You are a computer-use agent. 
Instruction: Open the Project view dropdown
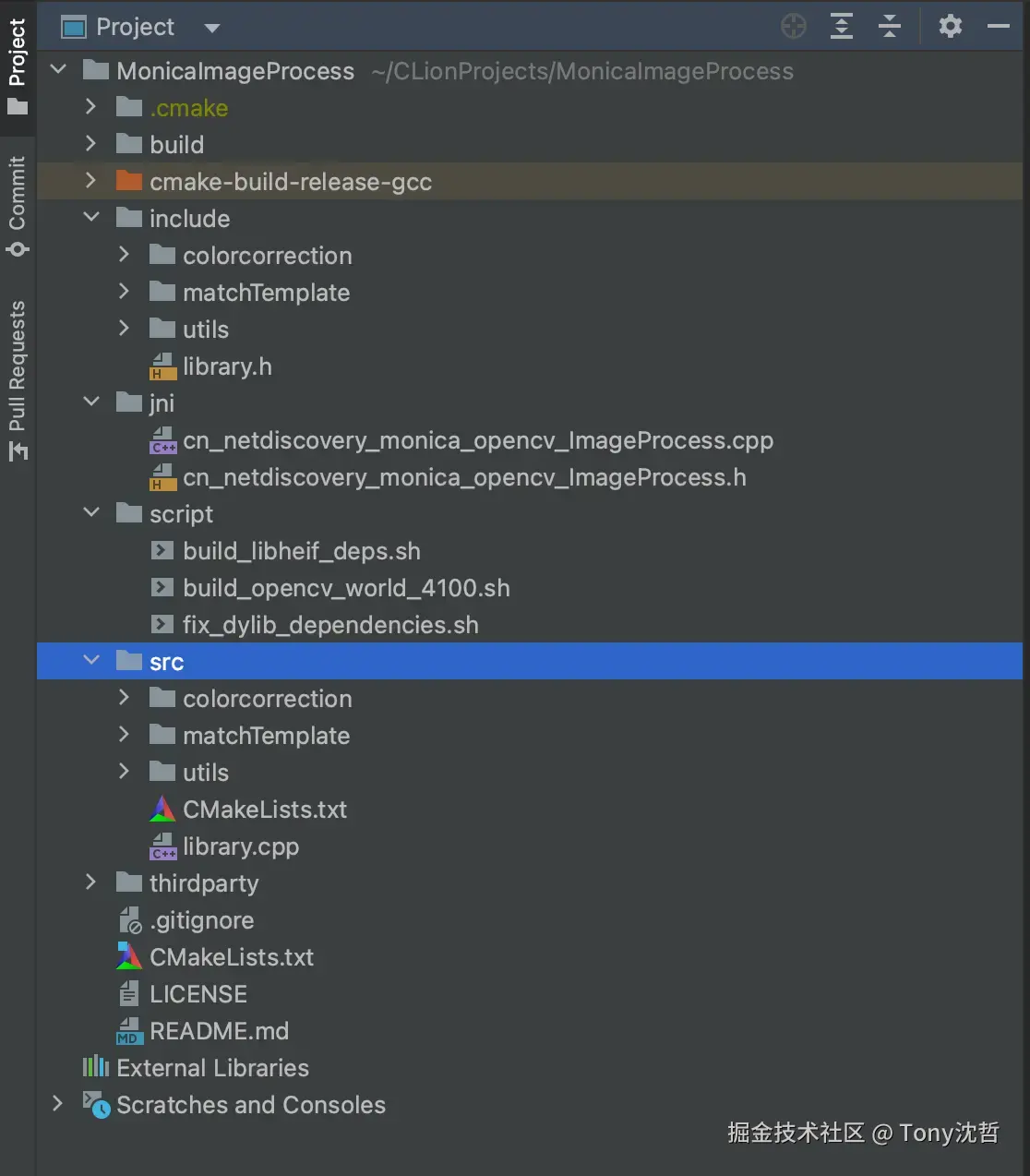[x=212, y=28]
